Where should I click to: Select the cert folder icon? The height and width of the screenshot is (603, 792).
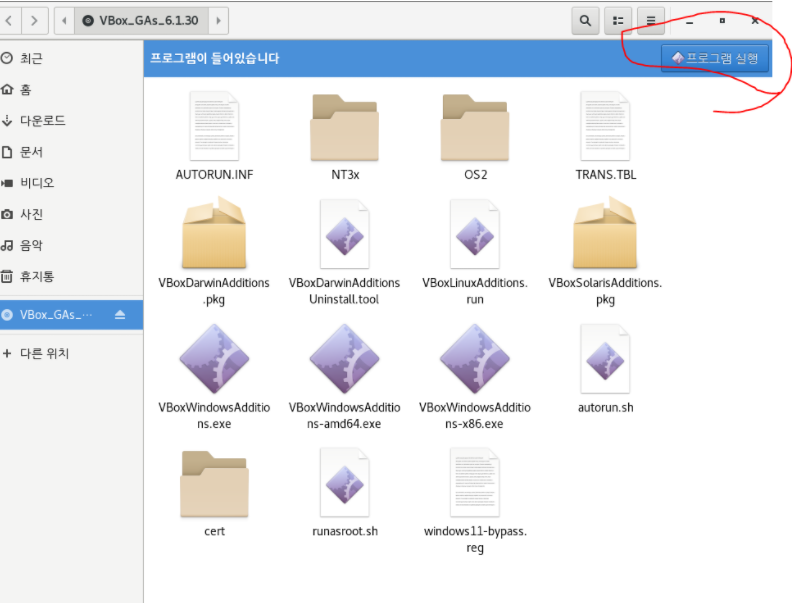(214, 484)
